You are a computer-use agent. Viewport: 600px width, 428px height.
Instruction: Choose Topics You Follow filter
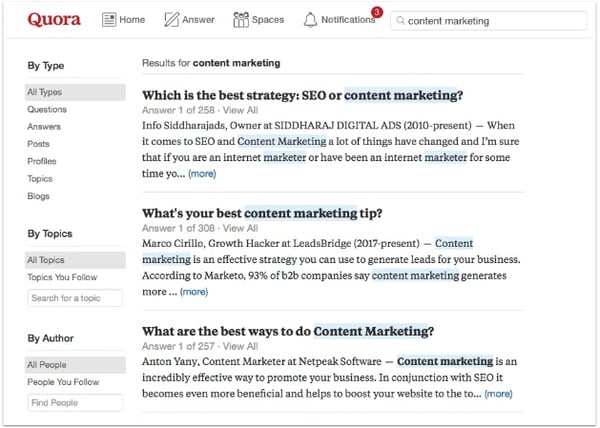click(62, 277)
